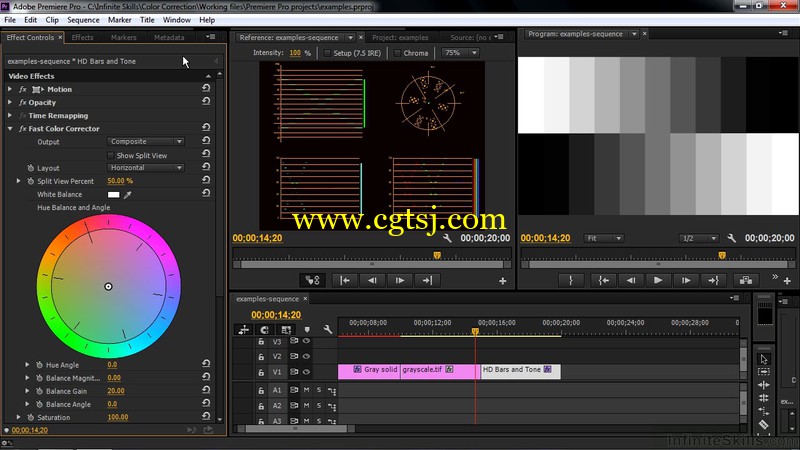
Task: Open the 75% zoom dropdown
Action: point(461,53)
